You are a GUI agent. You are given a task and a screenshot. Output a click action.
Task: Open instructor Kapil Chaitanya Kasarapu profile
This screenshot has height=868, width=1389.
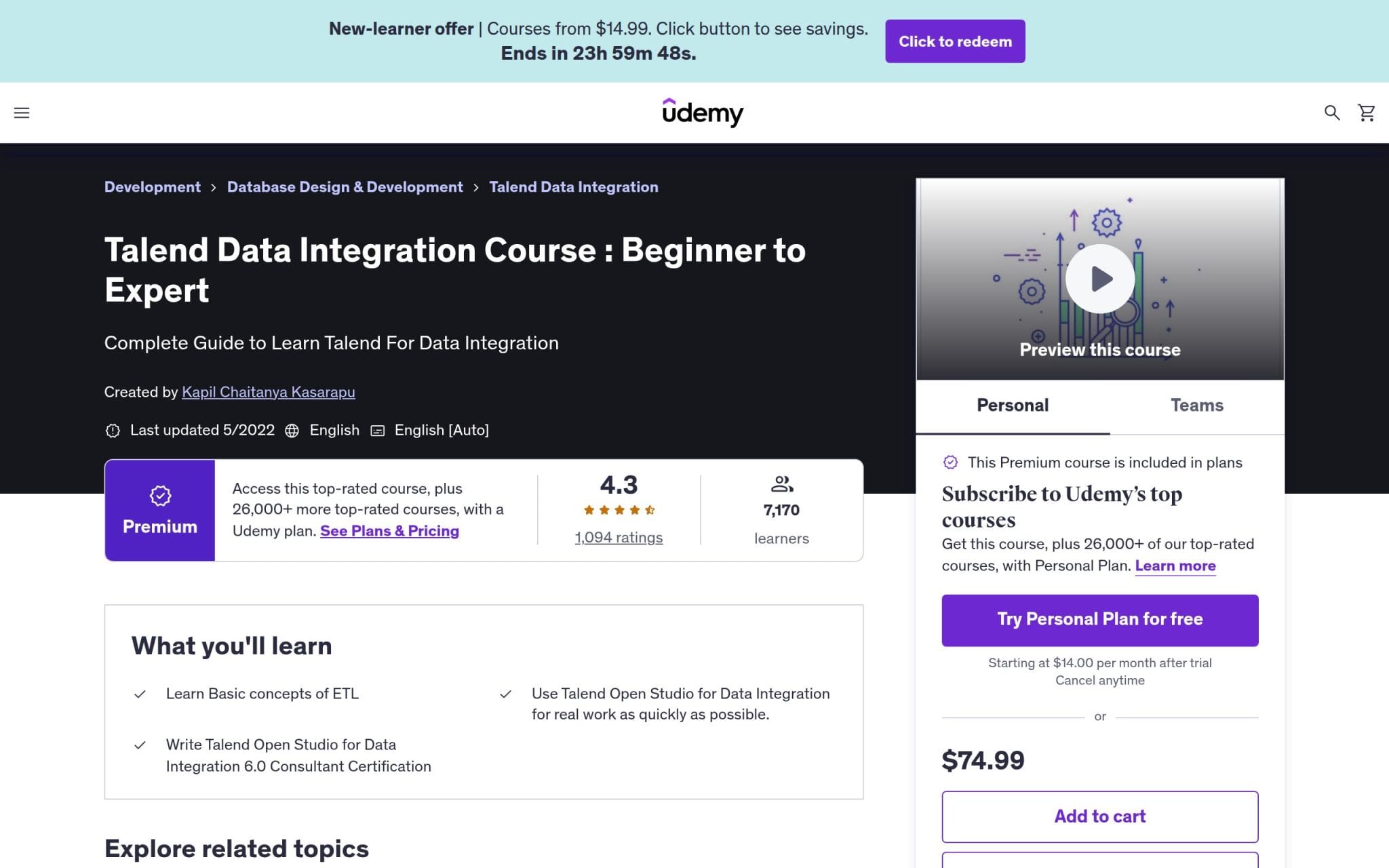[x=269, y=392]
